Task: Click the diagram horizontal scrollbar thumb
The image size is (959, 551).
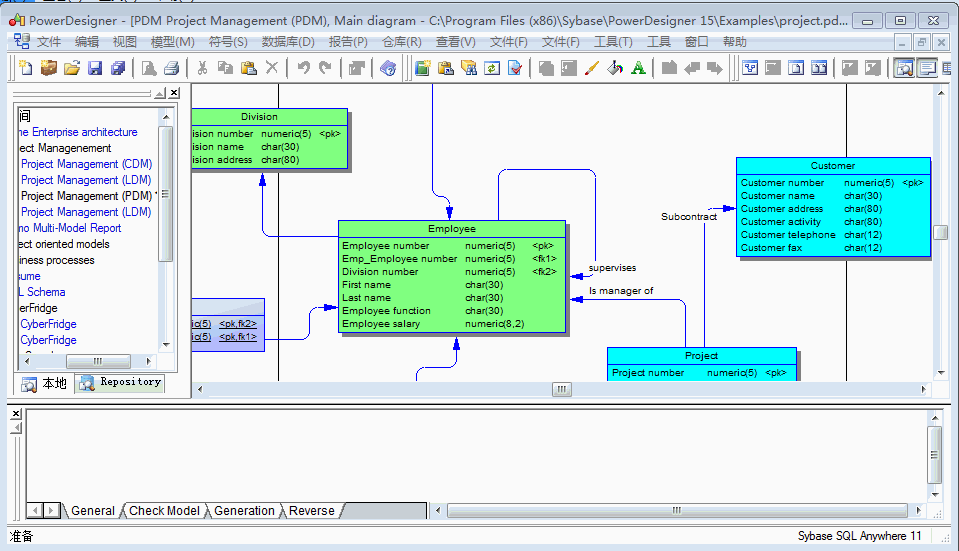Action: pos(562,389)
